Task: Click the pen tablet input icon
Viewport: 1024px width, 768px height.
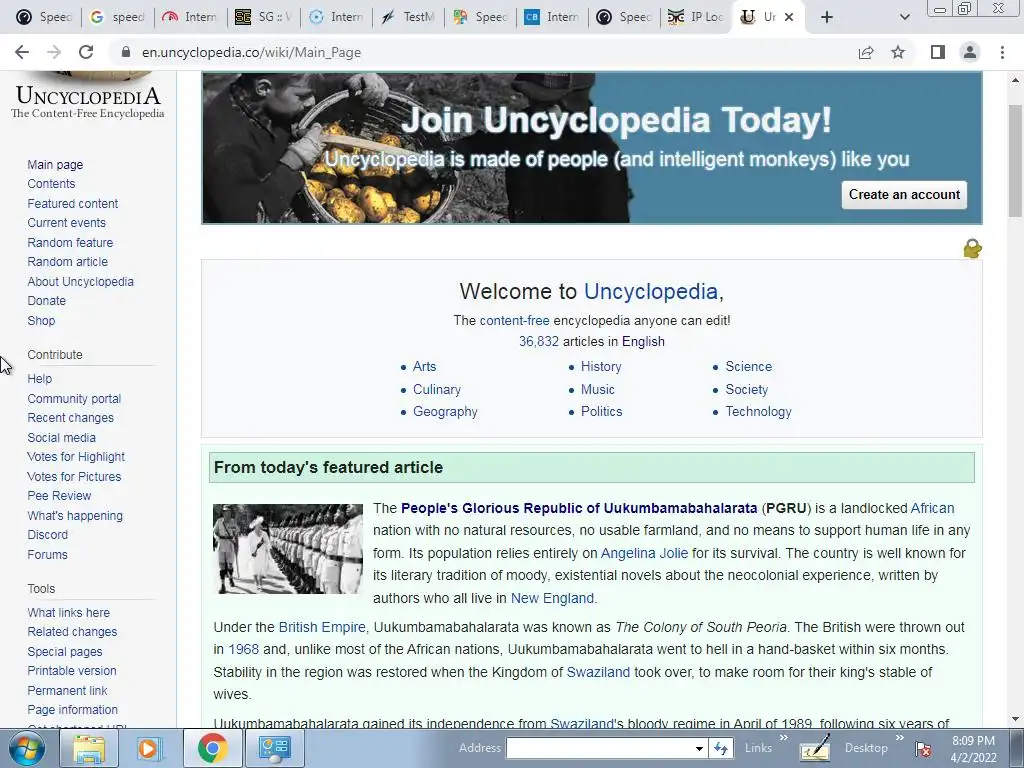Action: (x=815, y=748)
